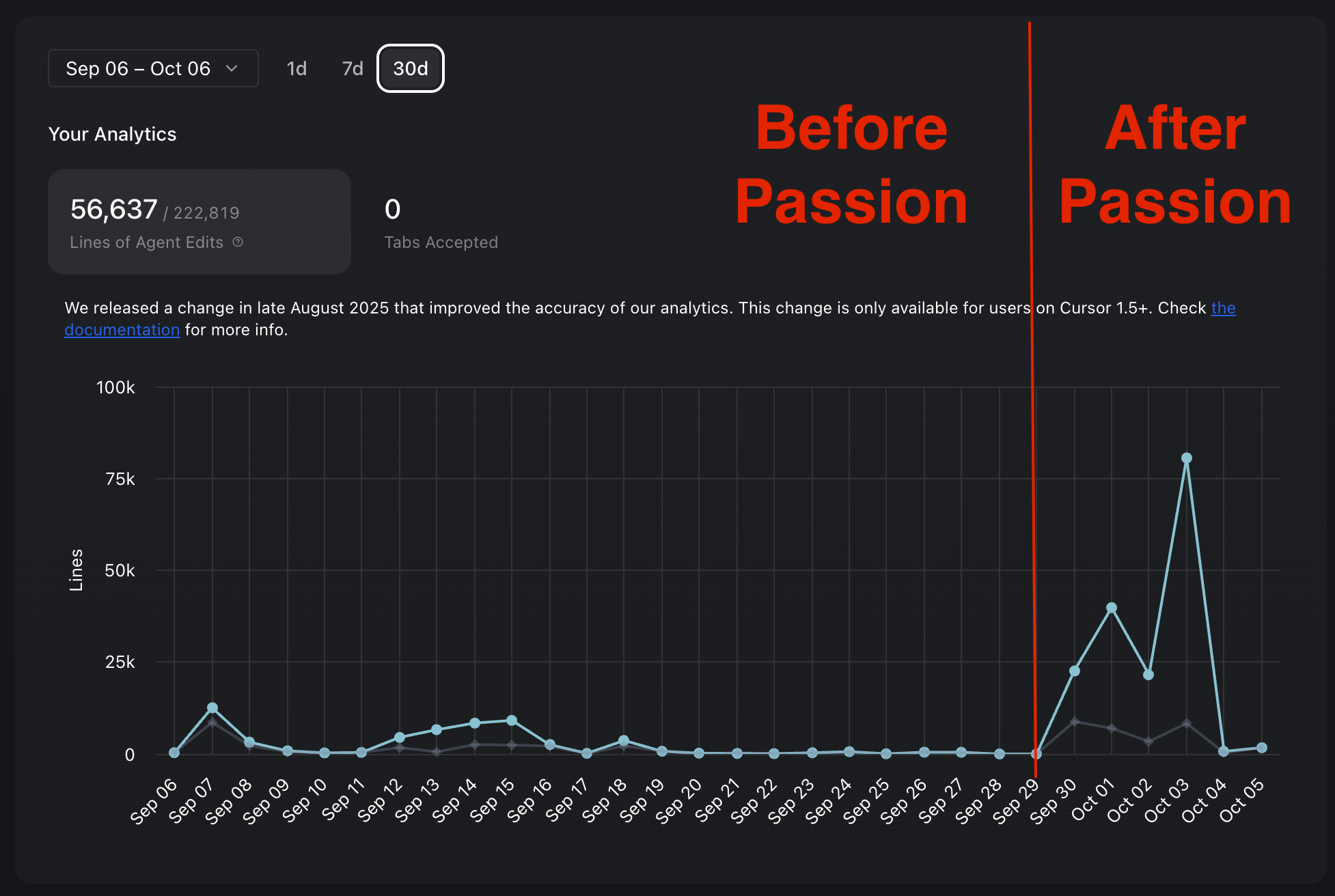The height and width of the screenshot is (896, 1335).
Task: Click the Sep 15 data point on light line
Action: (512, 720)
